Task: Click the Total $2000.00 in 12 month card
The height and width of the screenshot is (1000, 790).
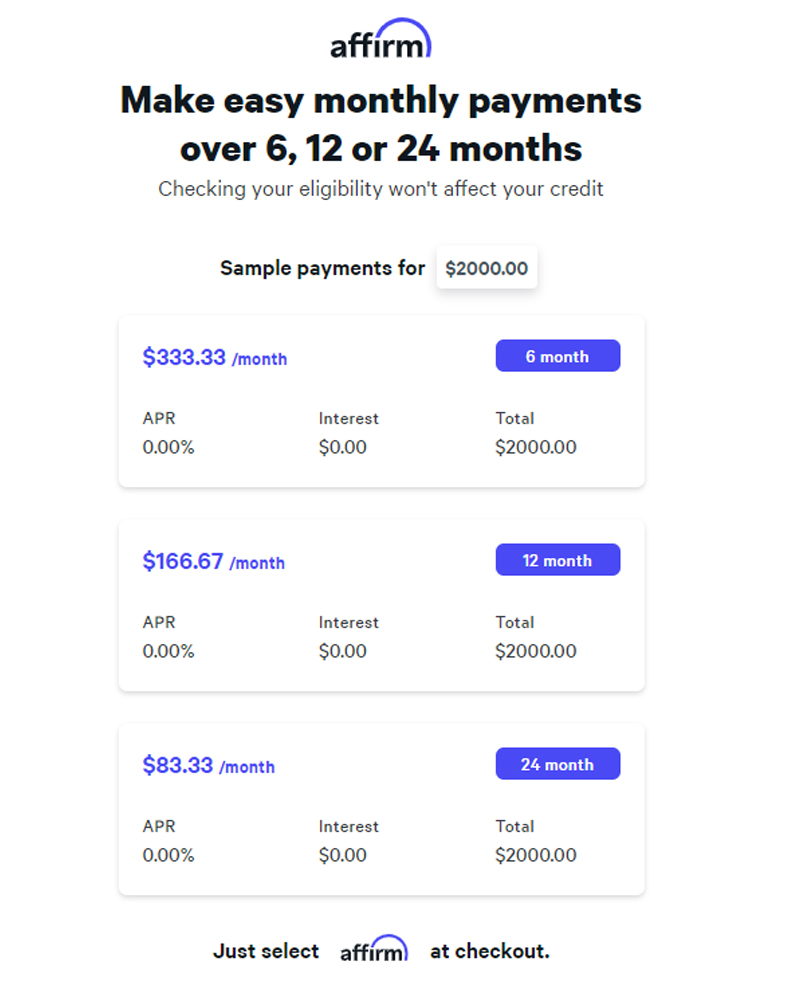Action: [535, 651]
